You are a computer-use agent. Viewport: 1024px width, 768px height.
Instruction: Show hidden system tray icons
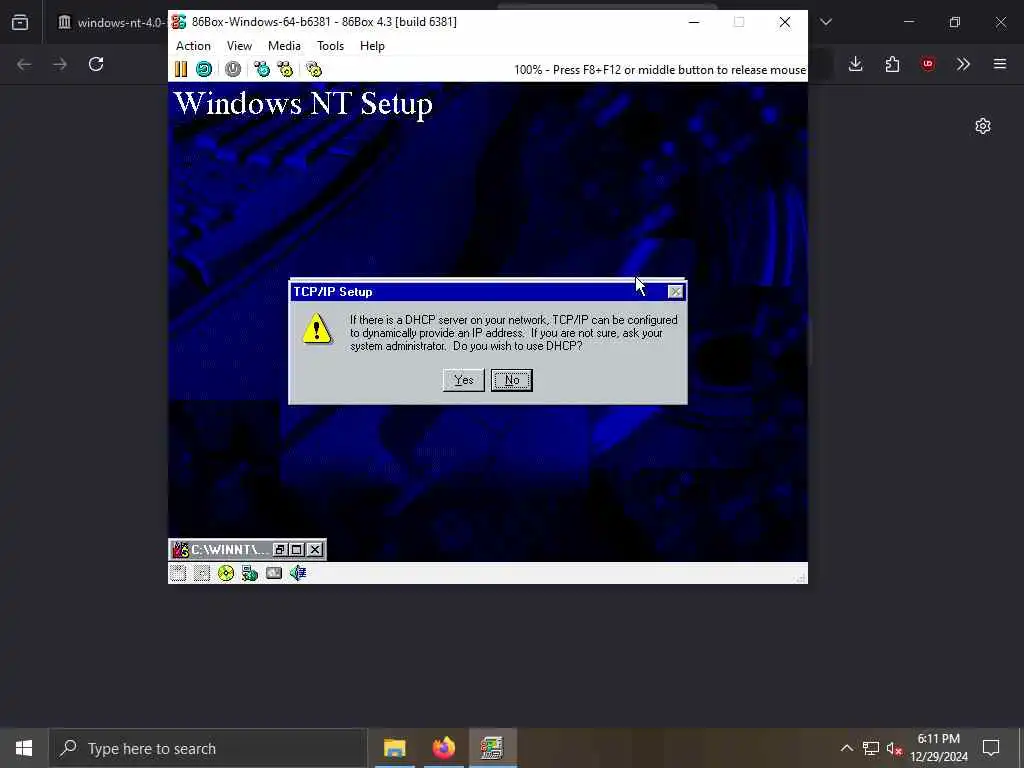pos(846,748)
